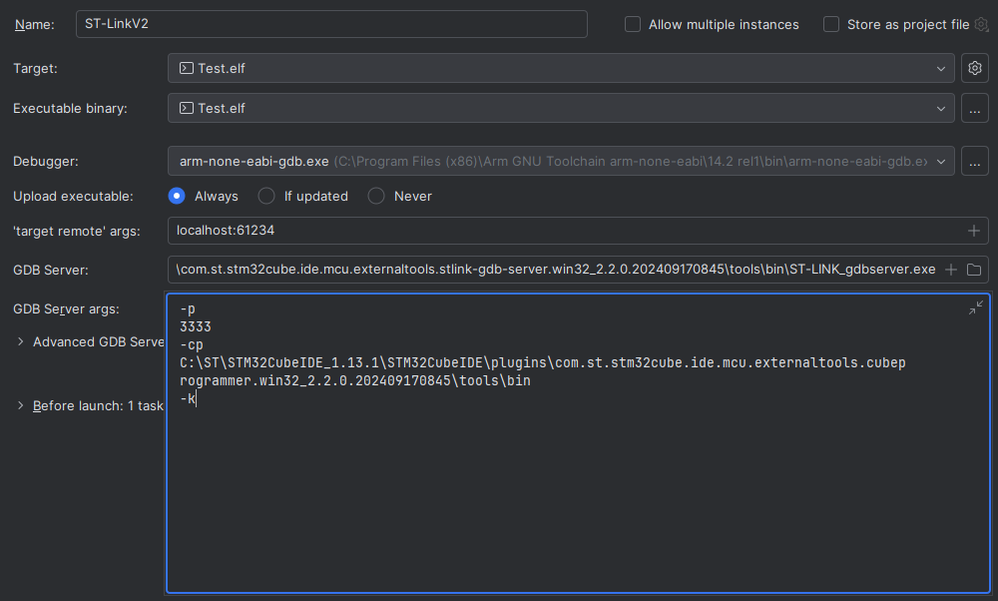Expand the Before launch tasks section
The height and width of the screenshot is (601, 998).
pyautogui.click(x=21, y=406)
